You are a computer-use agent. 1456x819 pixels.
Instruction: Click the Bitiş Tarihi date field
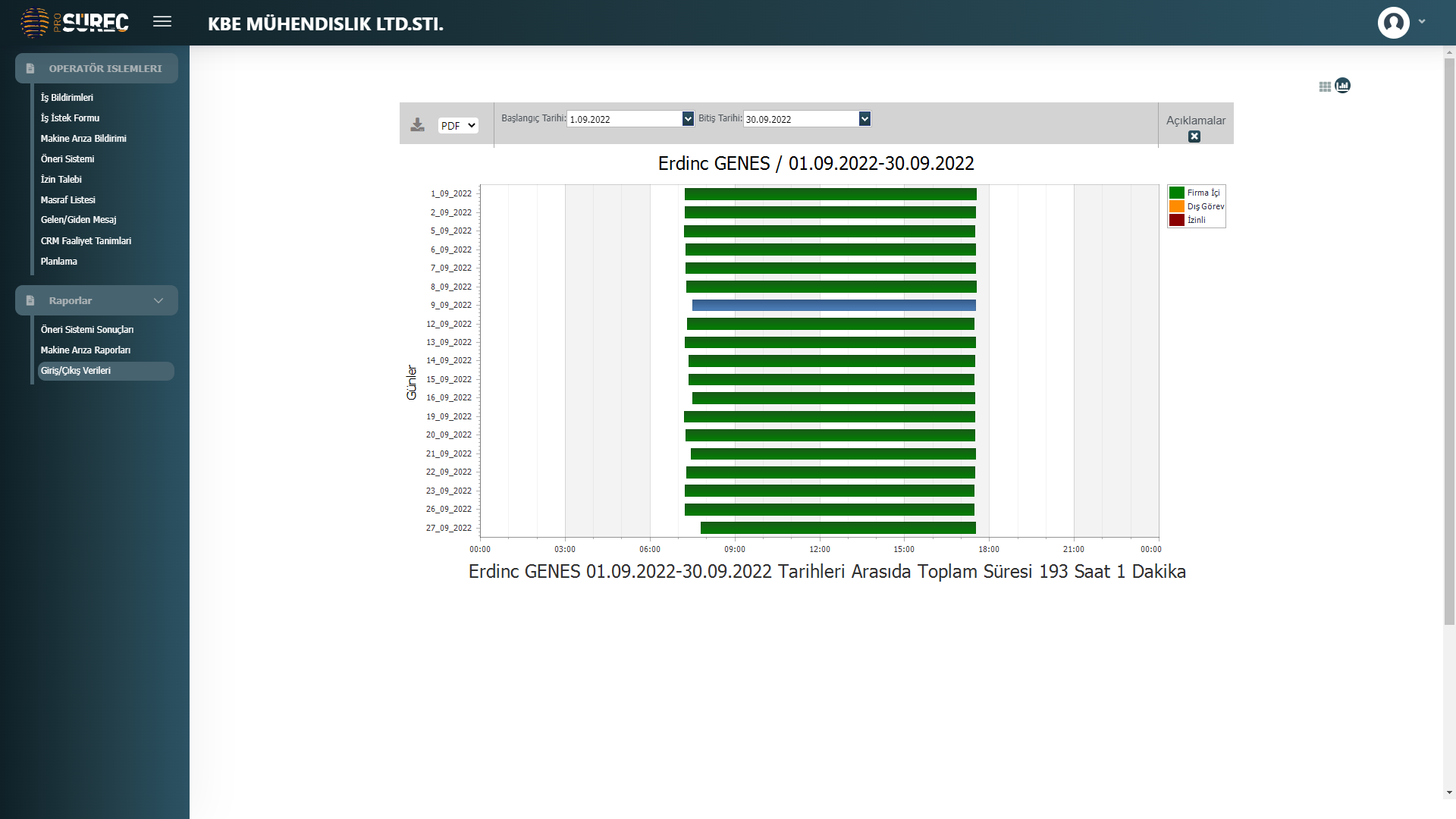coord(801,119)
